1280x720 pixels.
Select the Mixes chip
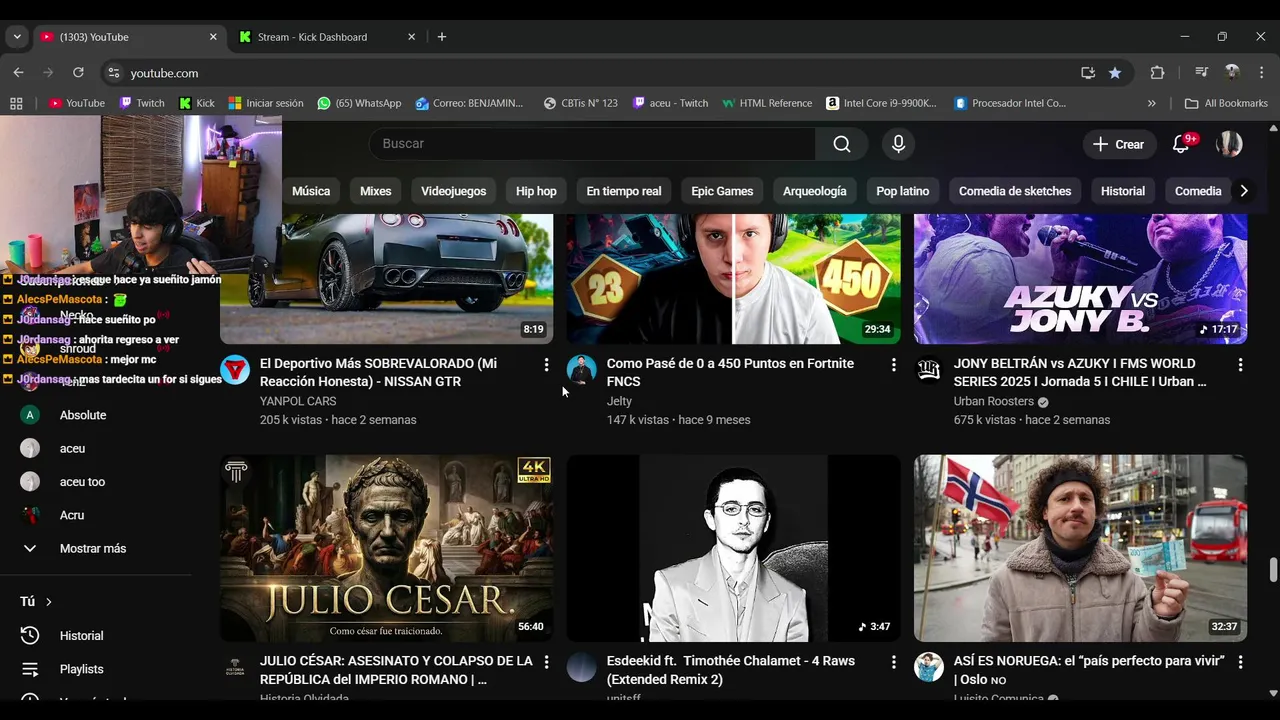tap(376, 191)
